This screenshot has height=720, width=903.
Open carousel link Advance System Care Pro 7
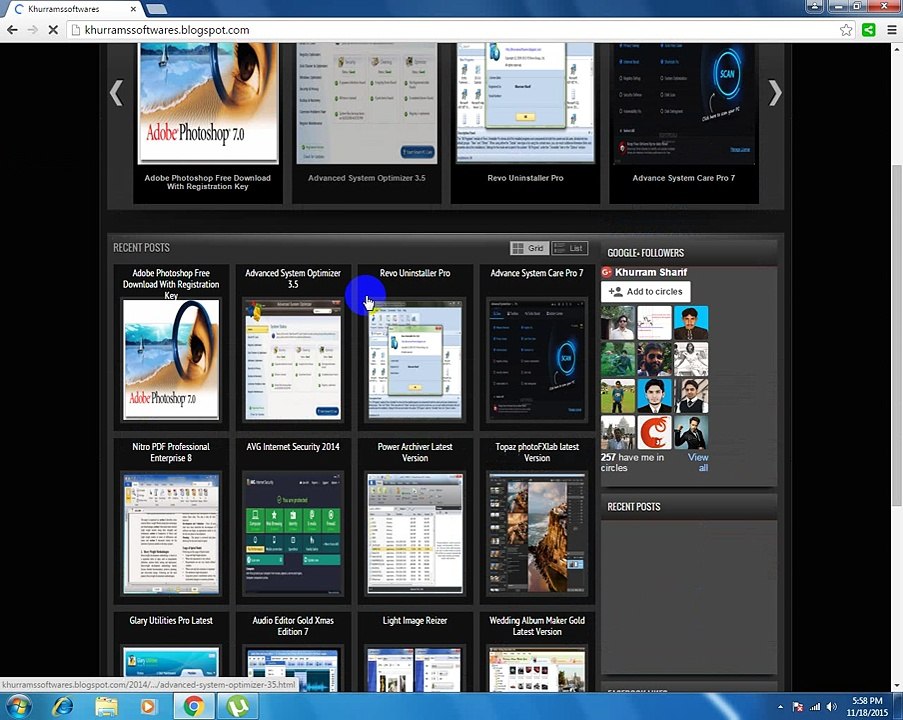click(684, 178)
